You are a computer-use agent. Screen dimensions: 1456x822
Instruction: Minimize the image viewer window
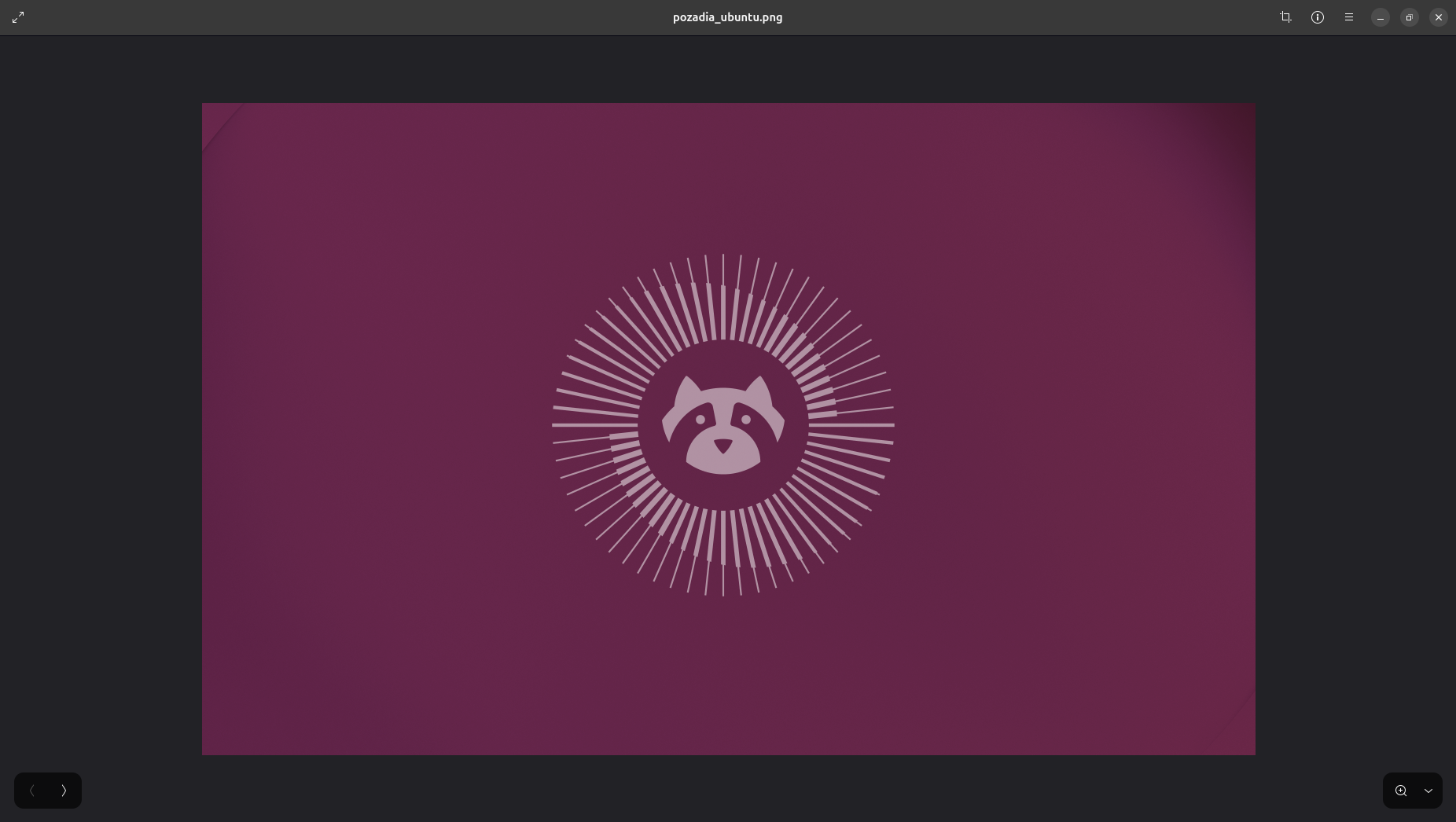1381,17
